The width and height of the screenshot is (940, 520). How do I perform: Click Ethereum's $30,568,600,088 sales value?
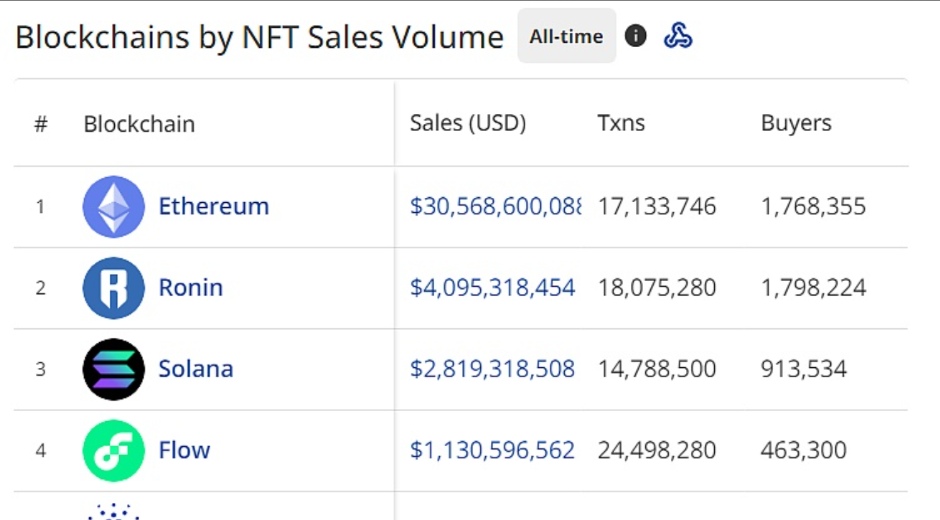(495, 207)
